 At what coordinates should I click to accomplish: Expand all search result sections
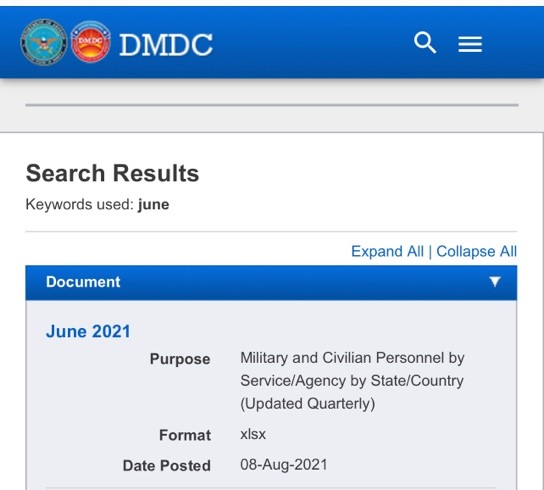pos(387,251)
